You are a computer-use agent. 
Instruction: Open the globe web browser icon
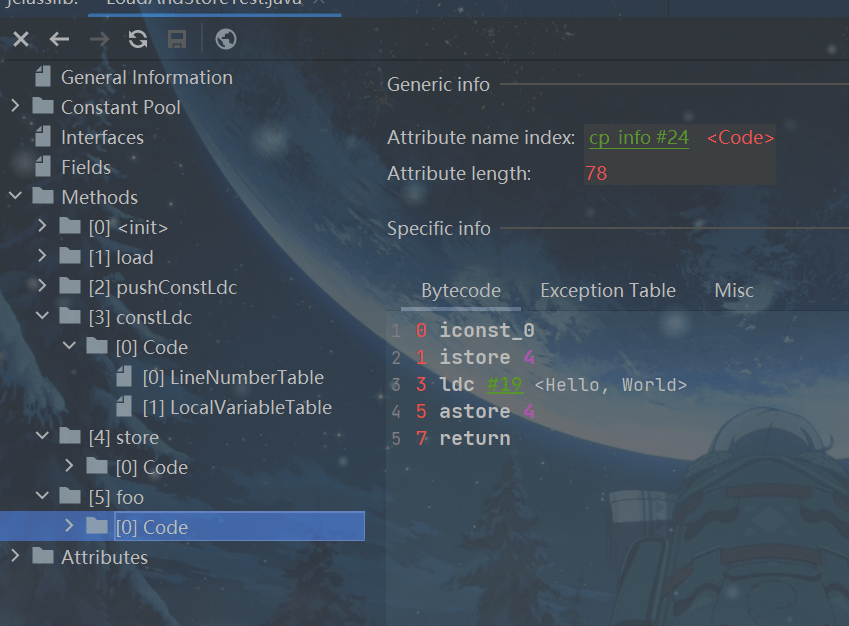(x=226, y=40)
